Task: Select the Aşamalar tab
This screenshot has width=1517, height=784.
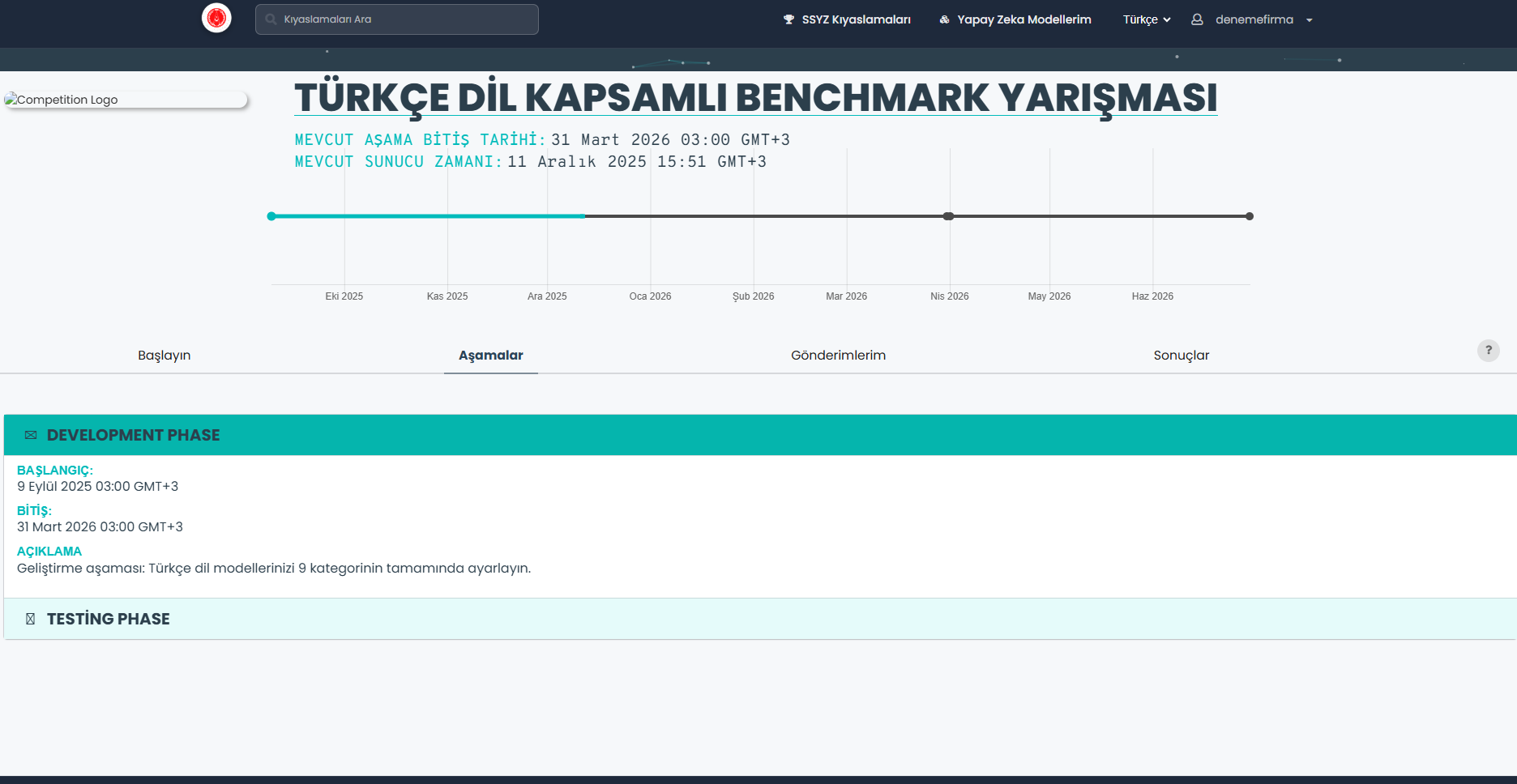Action: coord(491,356)
